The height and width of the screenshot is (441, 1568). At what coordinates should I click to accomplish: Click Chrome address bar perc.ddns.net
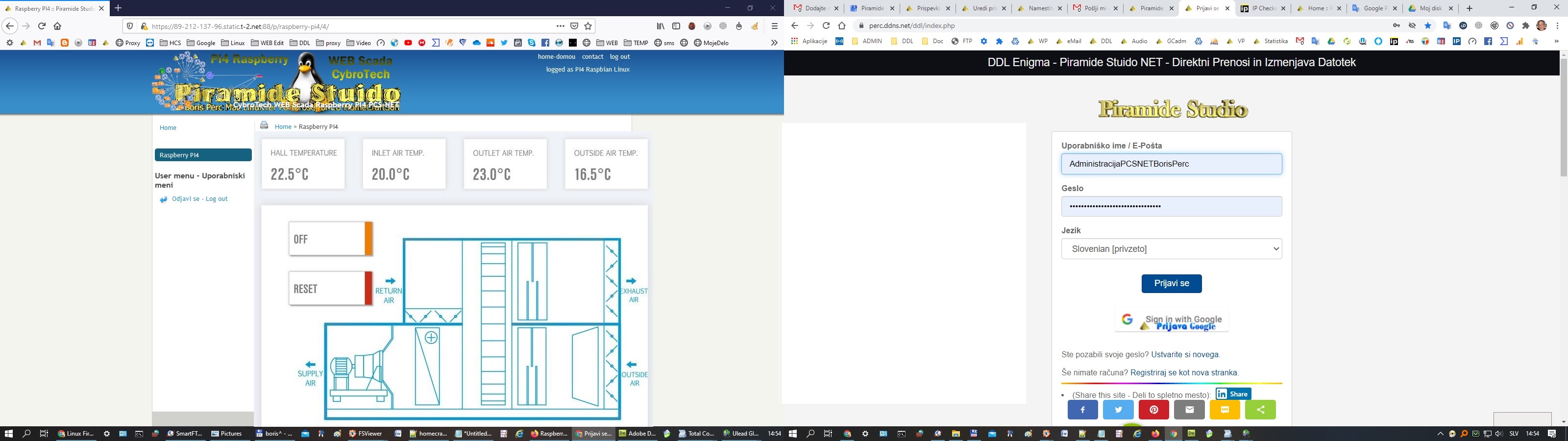(1120, 25)
